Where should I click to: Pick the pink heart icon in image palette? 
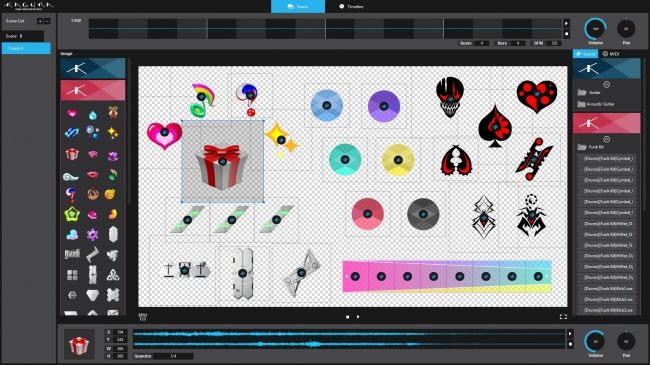pos(72,113)
